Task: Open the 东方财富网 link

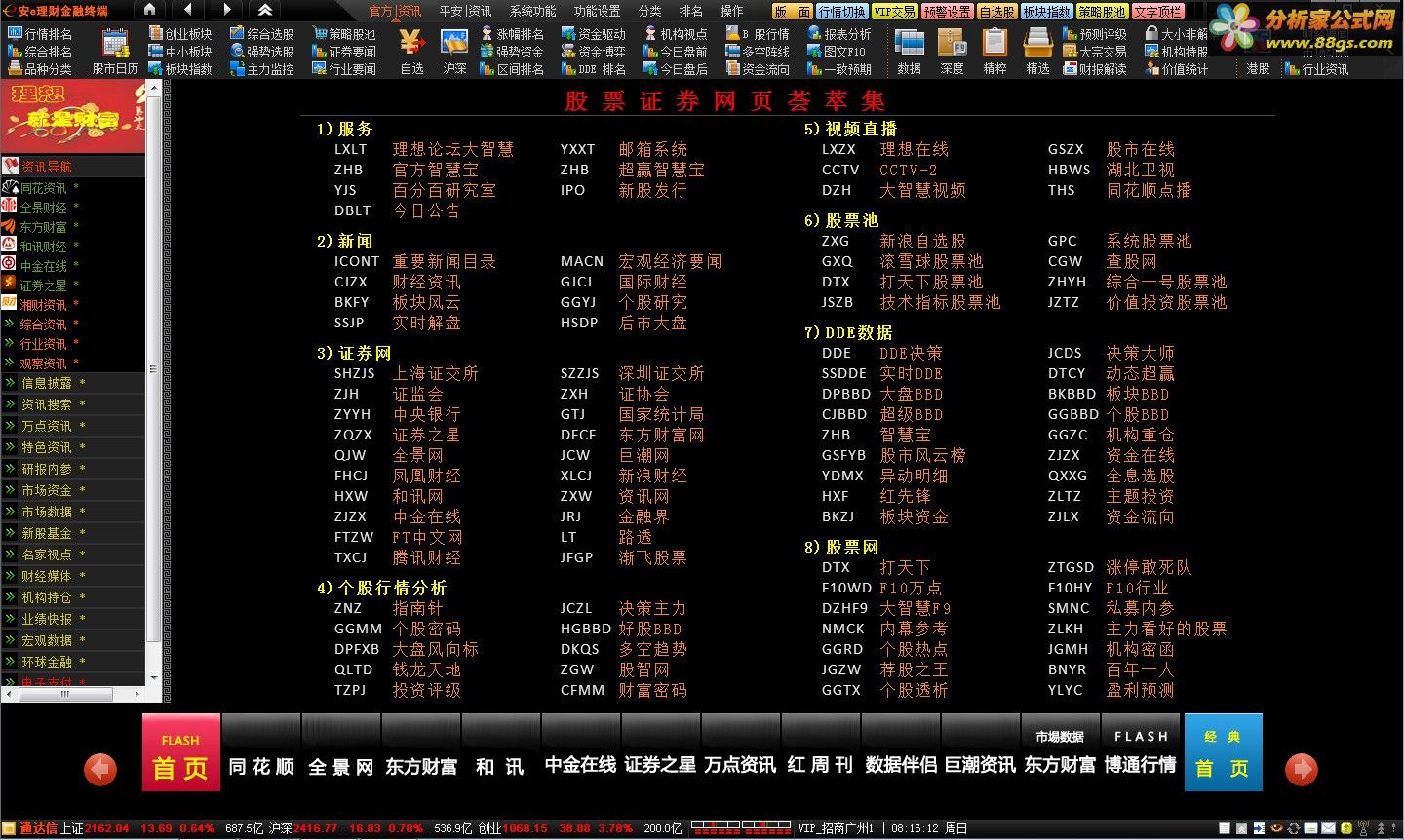Action: pyautogui.click(x=661, y=435)
